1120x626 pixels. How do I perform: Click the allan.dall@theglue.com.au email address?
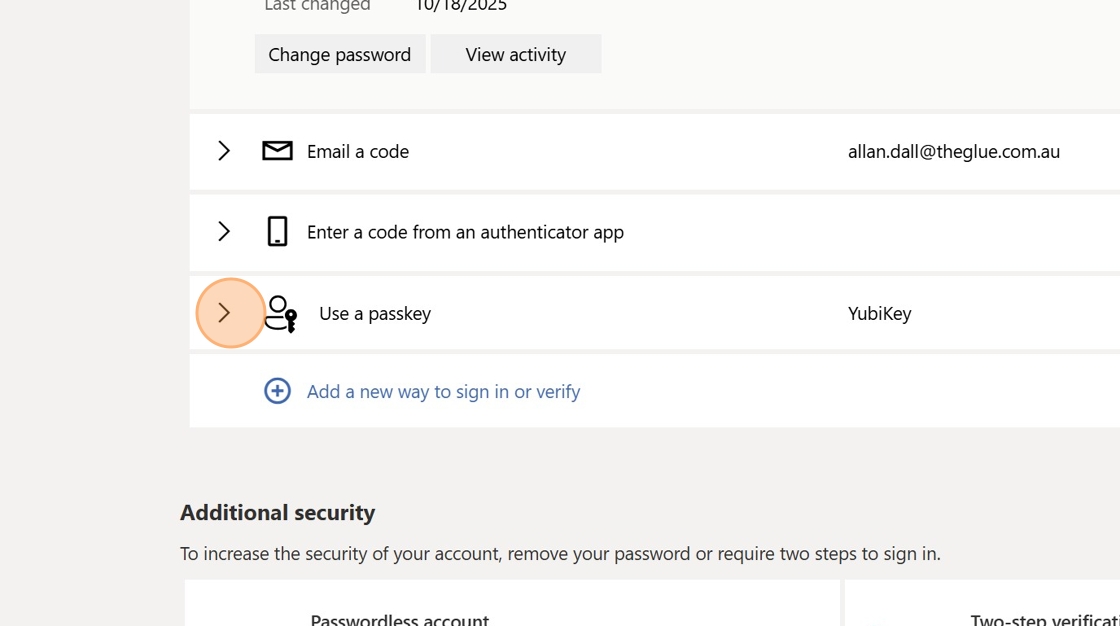tap(953, 152)
